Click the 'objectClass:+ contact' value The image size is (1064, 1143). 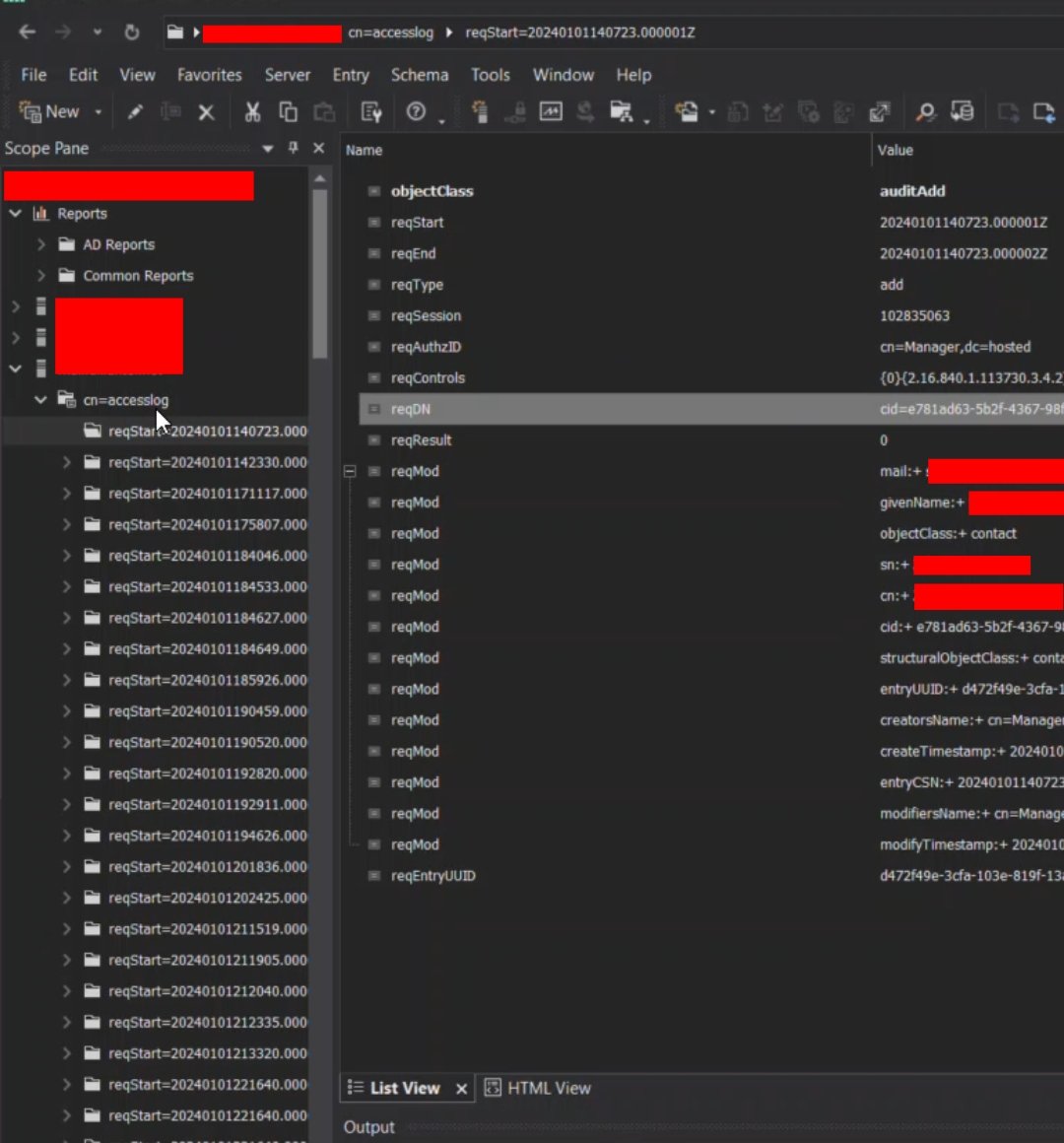[x=948, y=534]
